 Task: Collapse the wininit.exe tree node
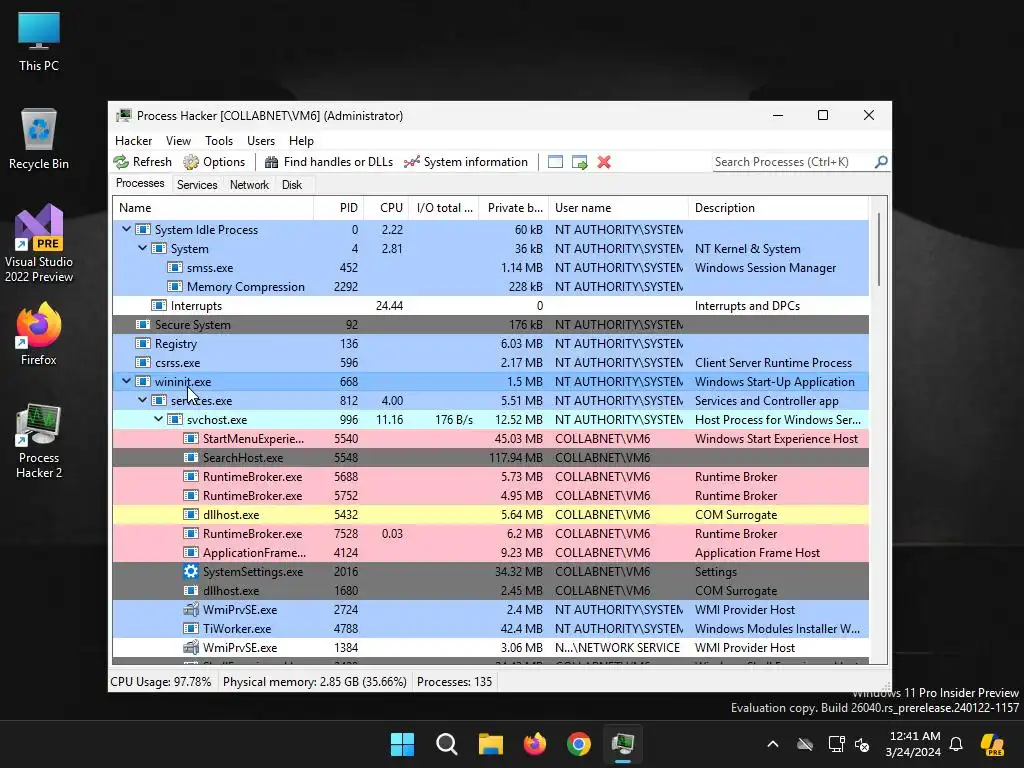(x=126, y=381)
